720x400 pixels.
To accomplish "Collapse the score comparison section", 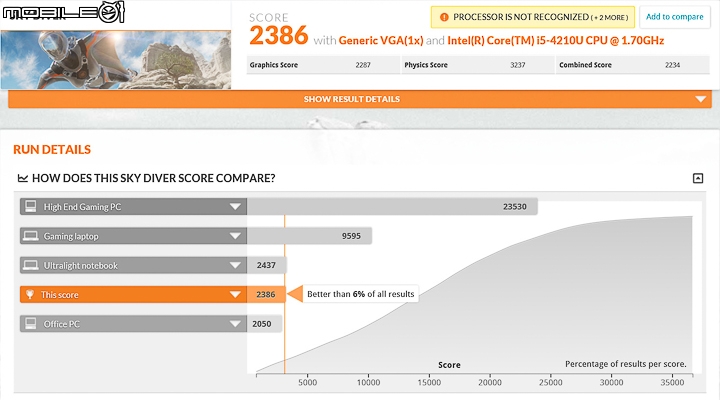I will point(698,178).
